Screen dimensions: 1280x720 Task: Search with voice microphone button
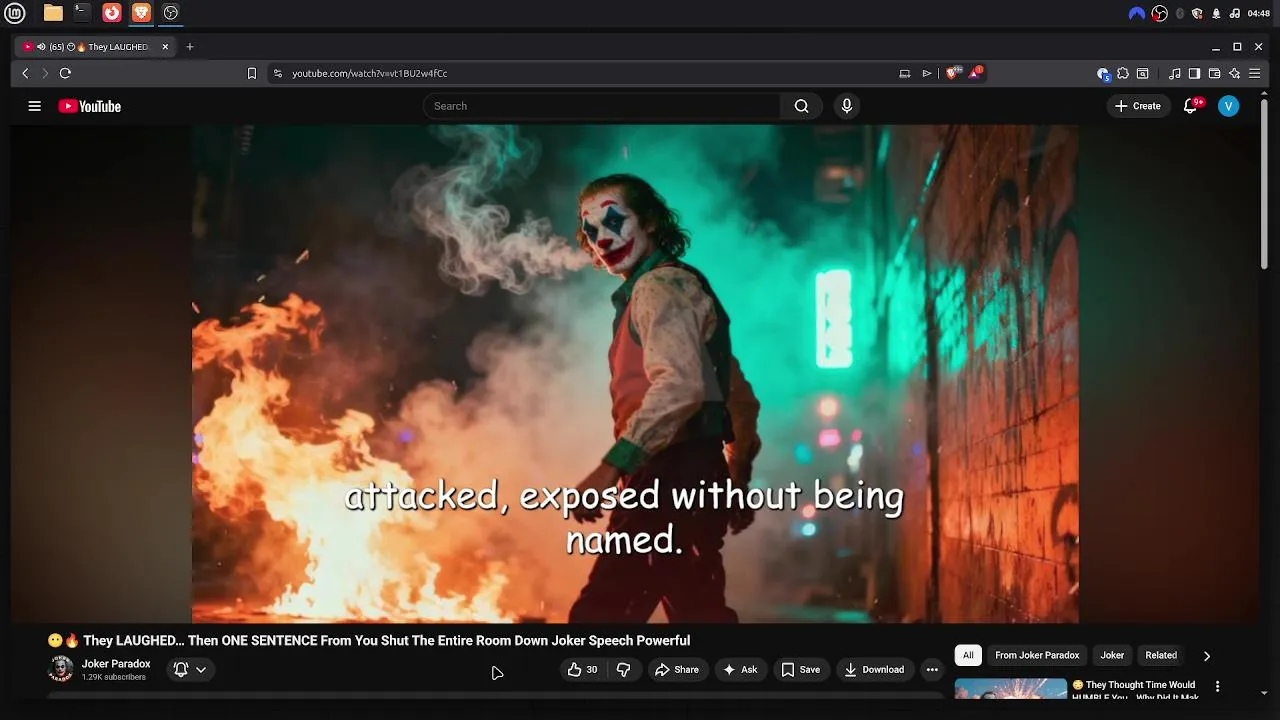coord(847,106)
